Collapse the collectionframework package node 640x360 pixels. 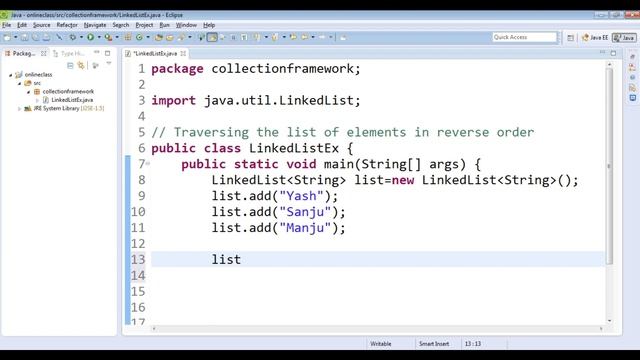29,92
